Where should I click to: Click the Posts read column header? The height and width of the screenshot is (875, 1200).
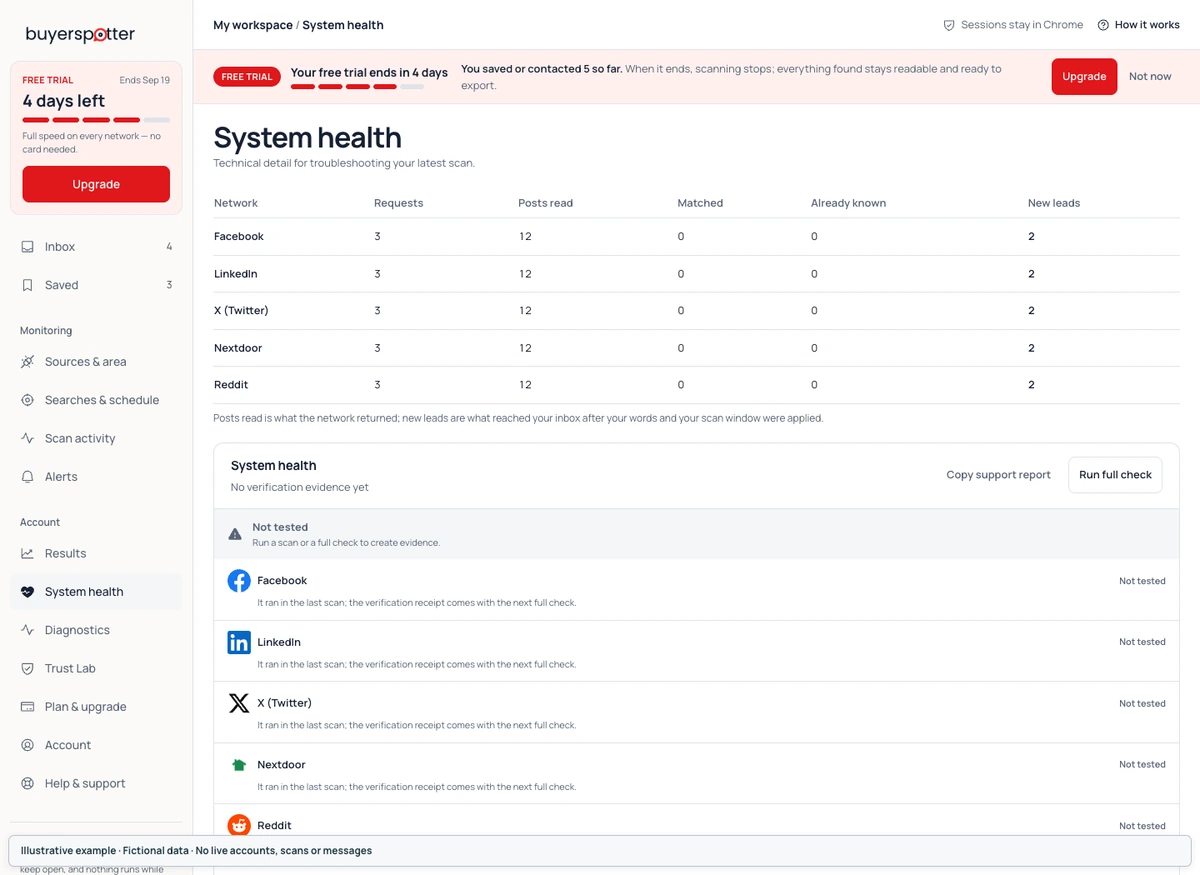pos(546,203)
